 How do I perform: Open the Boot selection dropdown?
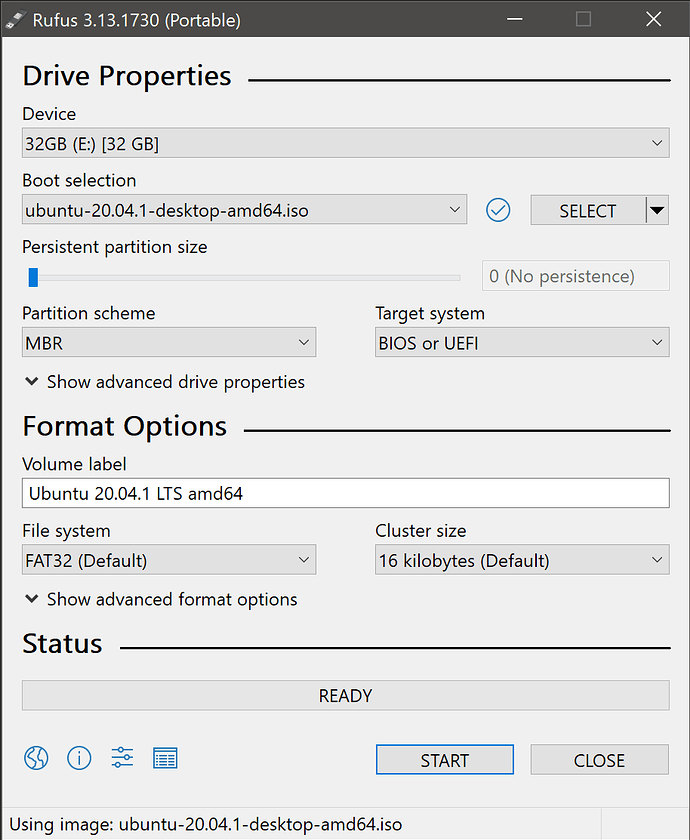click(x=456, y=210)
